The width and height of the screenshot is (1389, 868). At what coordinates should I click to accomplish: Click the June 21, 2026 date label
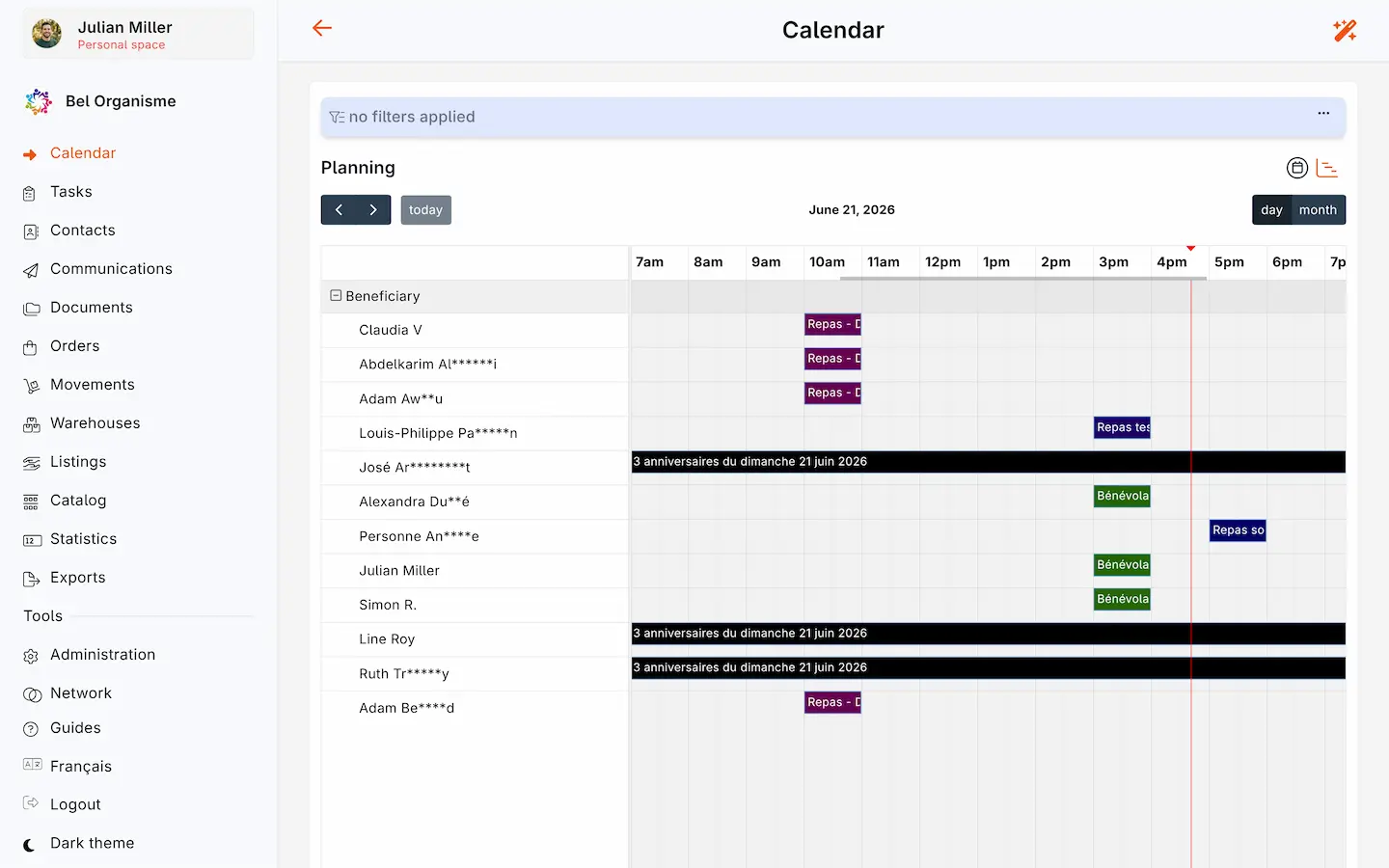(x=852, y=209)
